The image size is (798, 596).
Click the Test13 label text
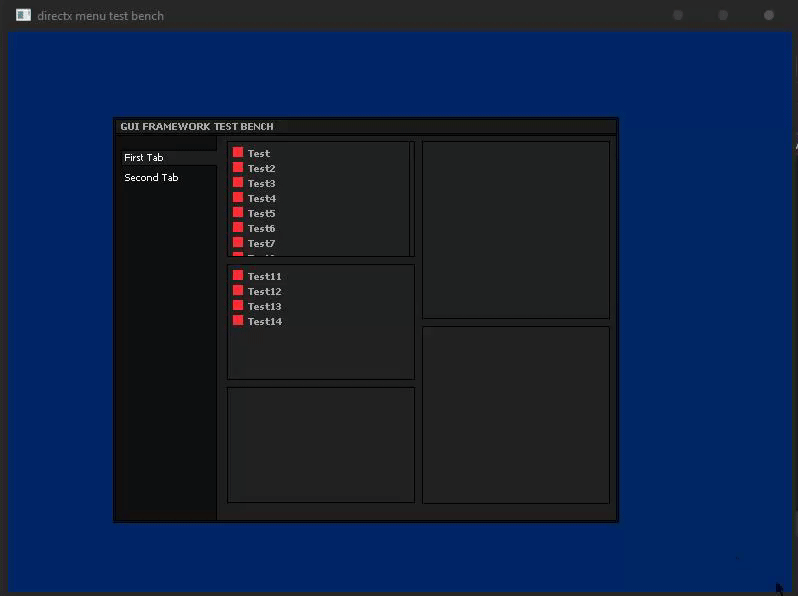point(265,306)
